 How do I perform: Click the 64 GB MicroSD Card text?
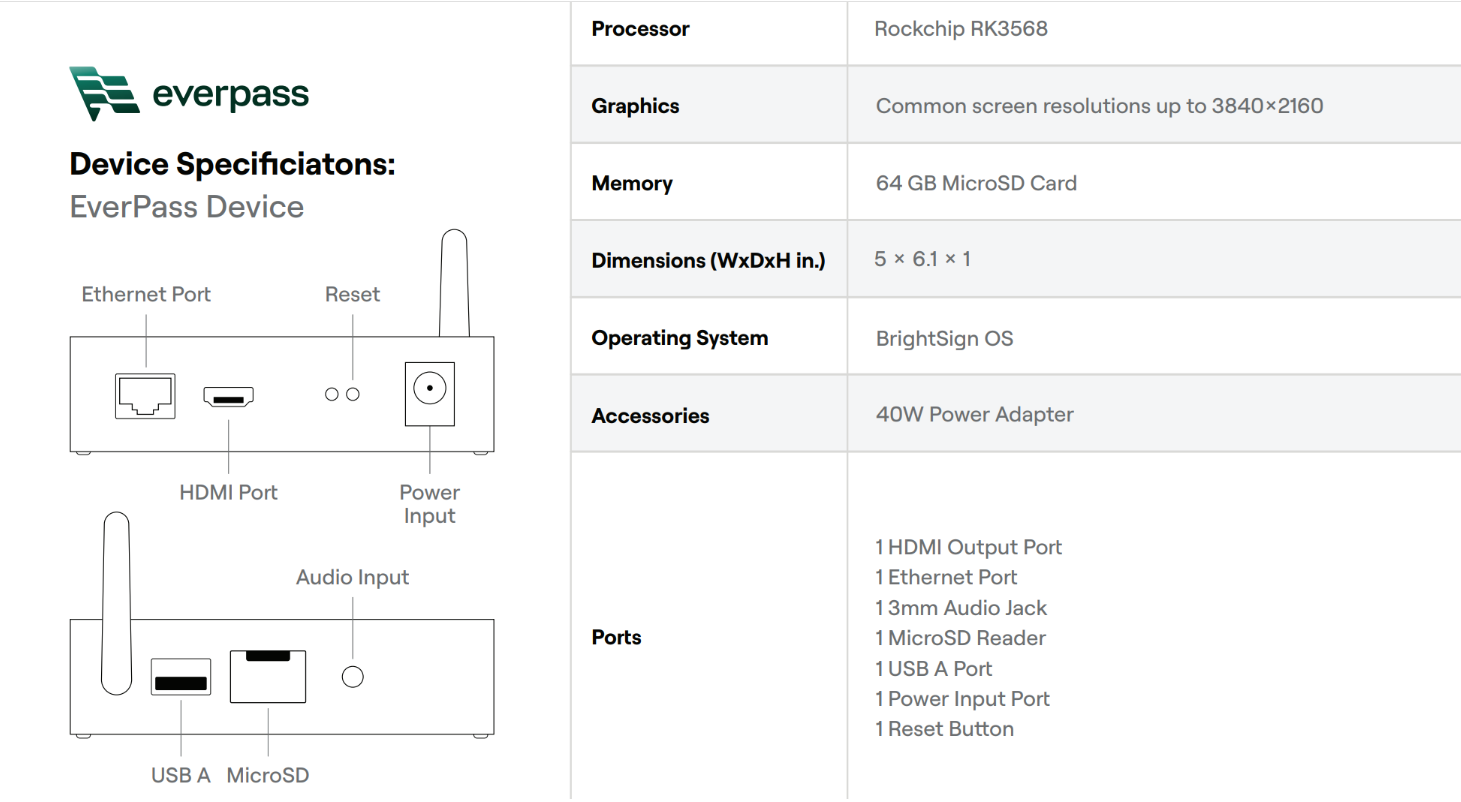(976, 183)
